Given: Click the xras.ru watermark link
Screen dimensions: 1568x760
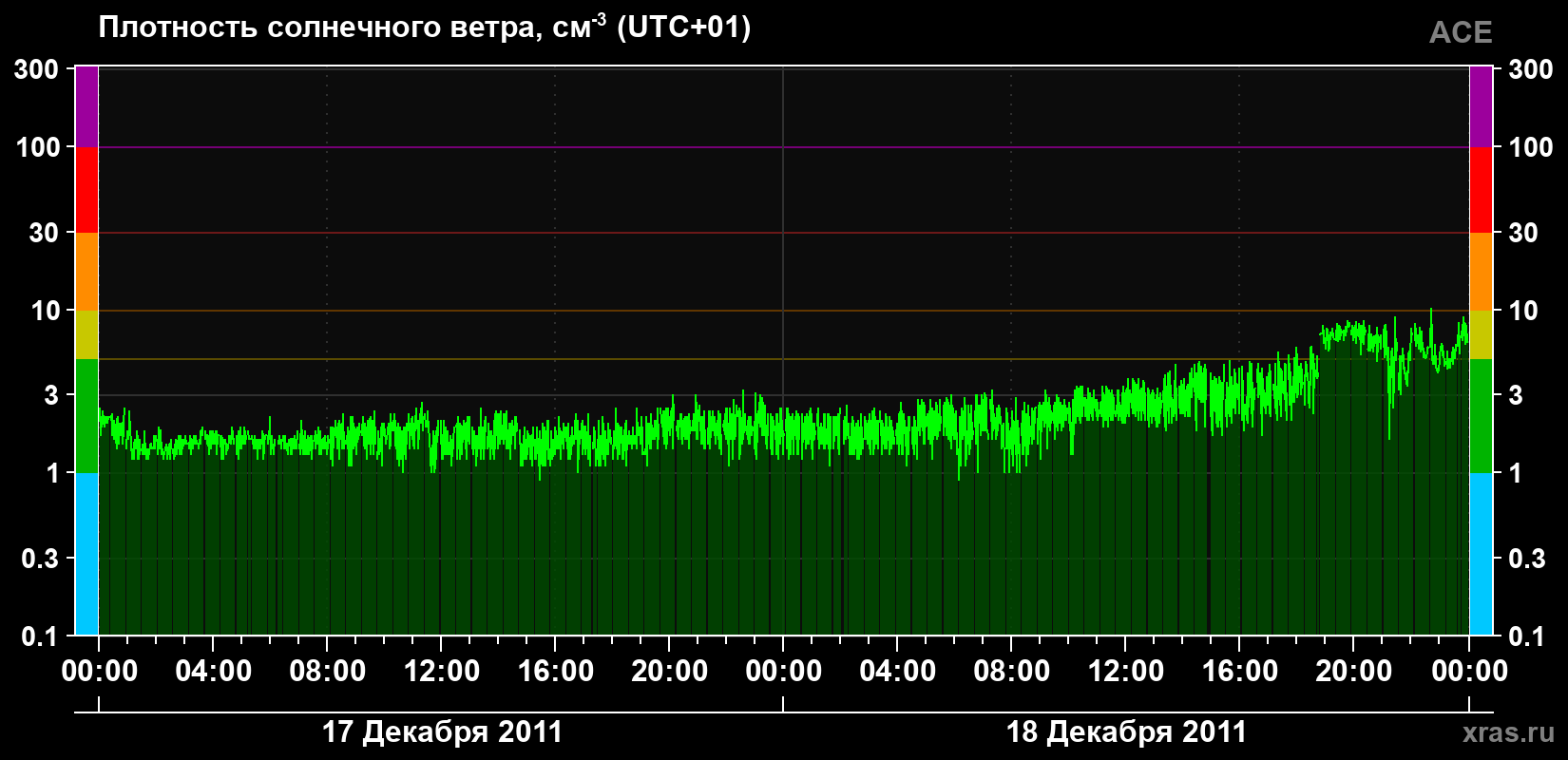Looking at the screenshot, I should coord(1509,732).
